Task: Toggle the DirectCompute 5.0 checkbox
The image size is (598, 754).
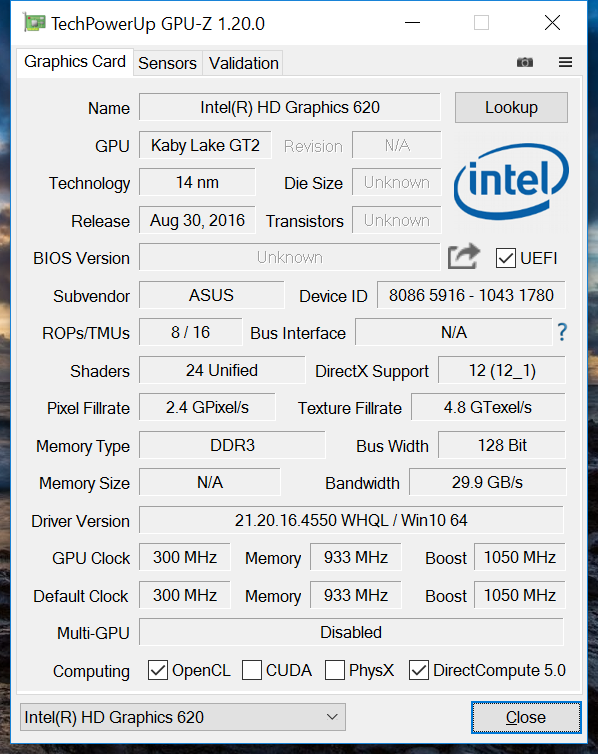Action: [419, 670]
